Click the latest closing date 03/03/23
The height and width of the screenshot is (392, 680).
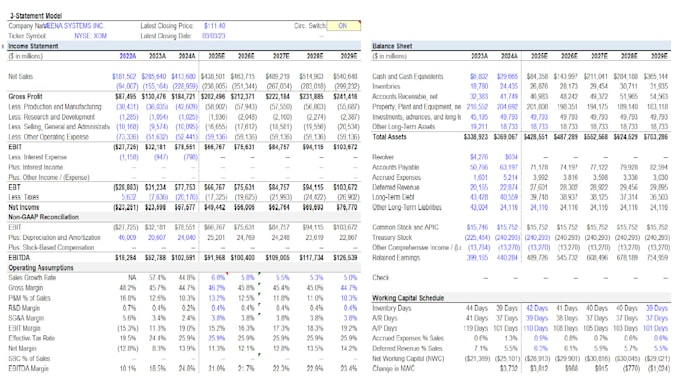point(213,36)
